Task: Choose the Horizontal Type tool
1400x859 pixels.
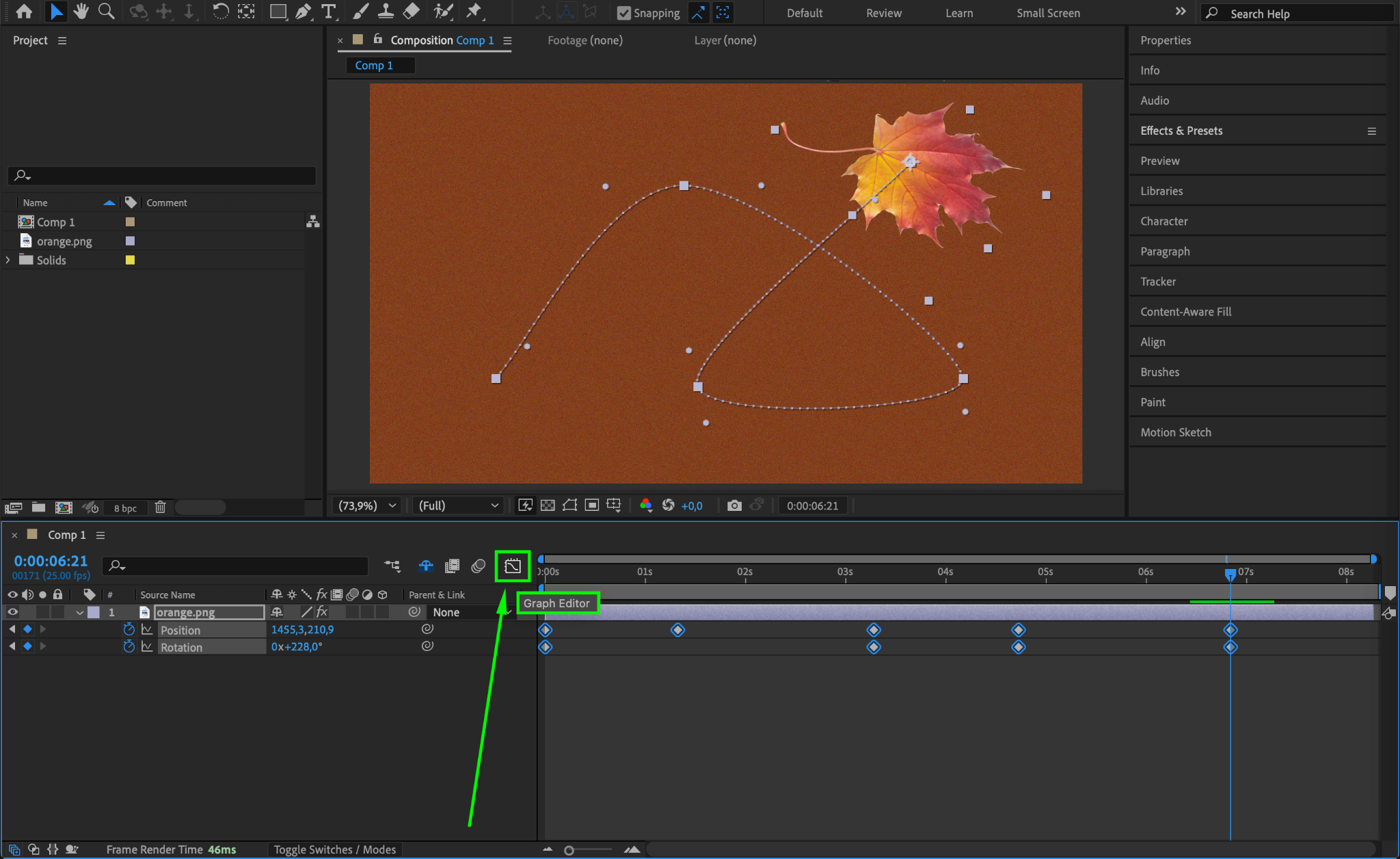Action: (329, 12)
